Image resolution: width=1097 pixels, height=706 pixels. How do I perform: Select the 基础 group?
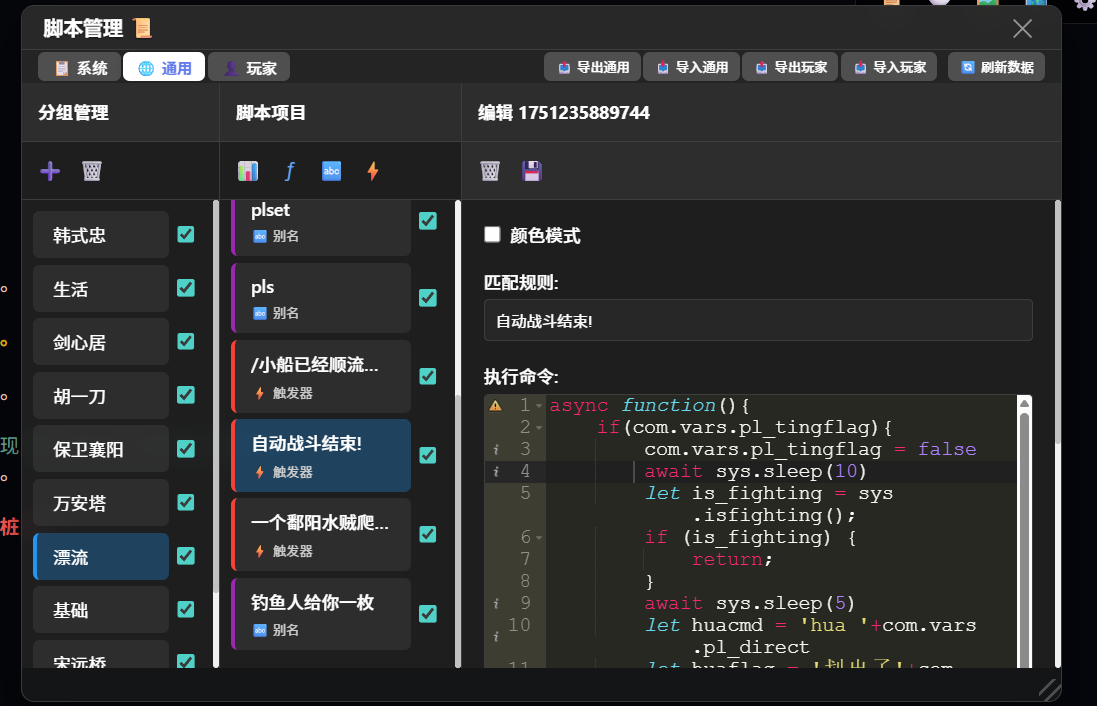[x=101, y=610]
